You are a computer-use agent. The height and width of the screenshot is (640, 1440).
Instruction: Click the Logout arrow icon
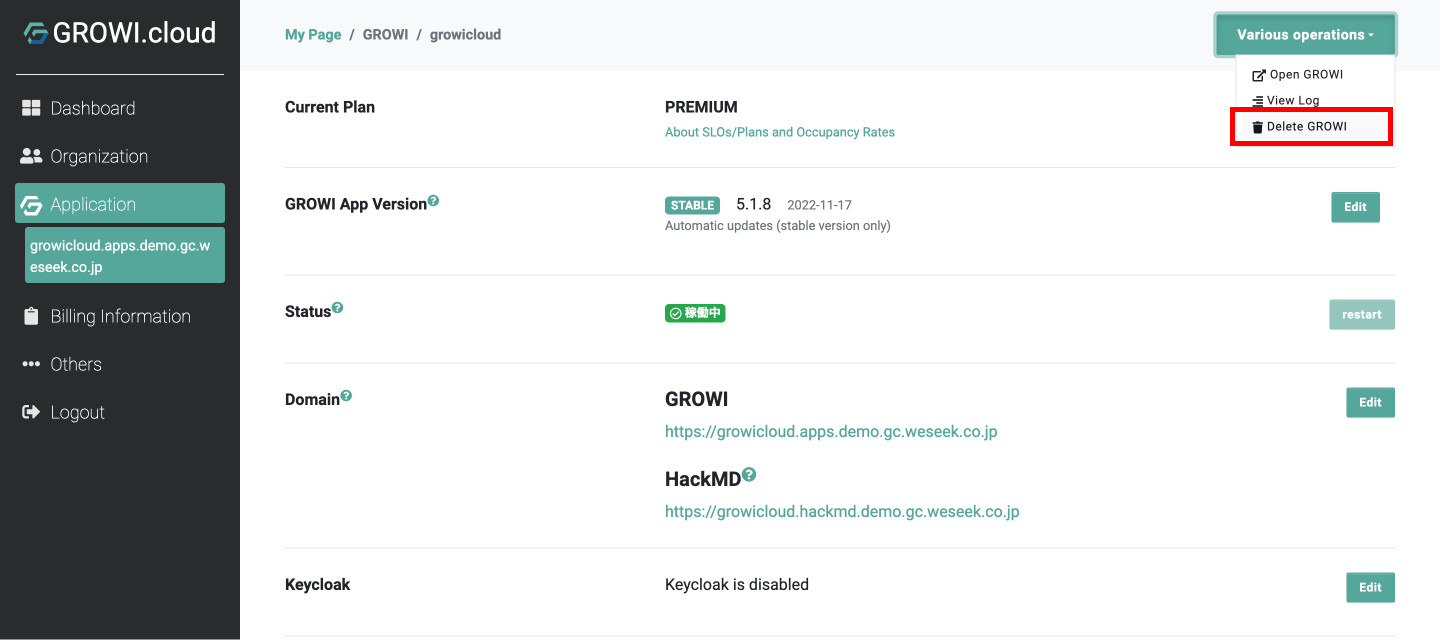[x=31, y=412]
